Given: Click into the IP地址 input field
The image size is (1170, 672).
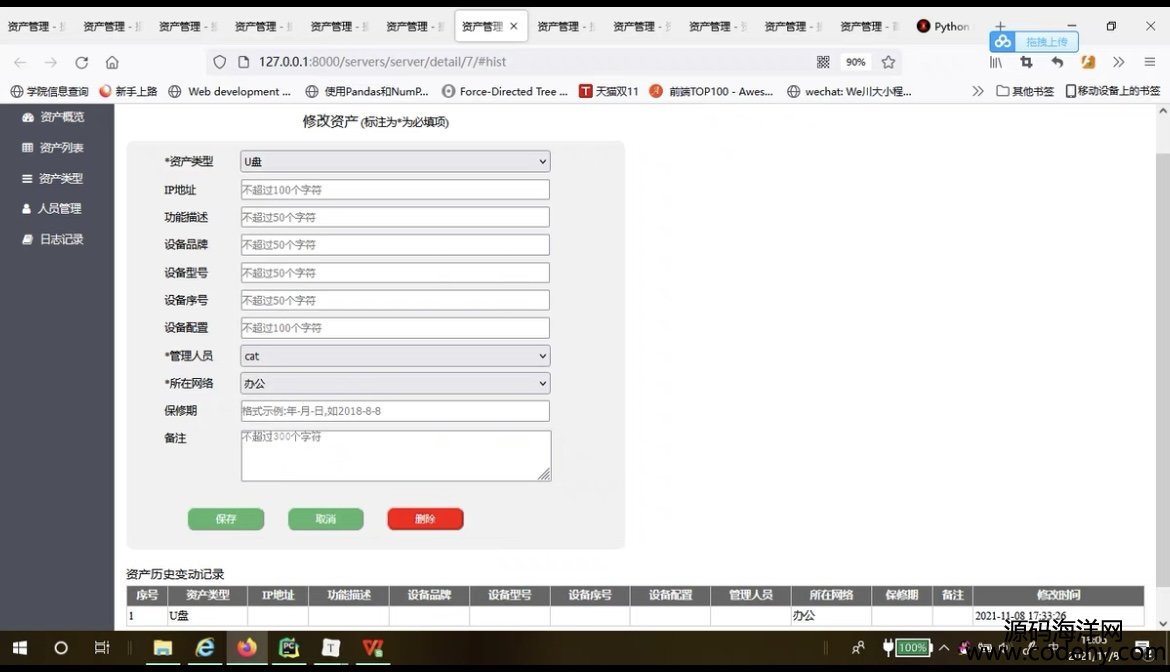Looking at the screenshot, I should click(x=395, y=190).
